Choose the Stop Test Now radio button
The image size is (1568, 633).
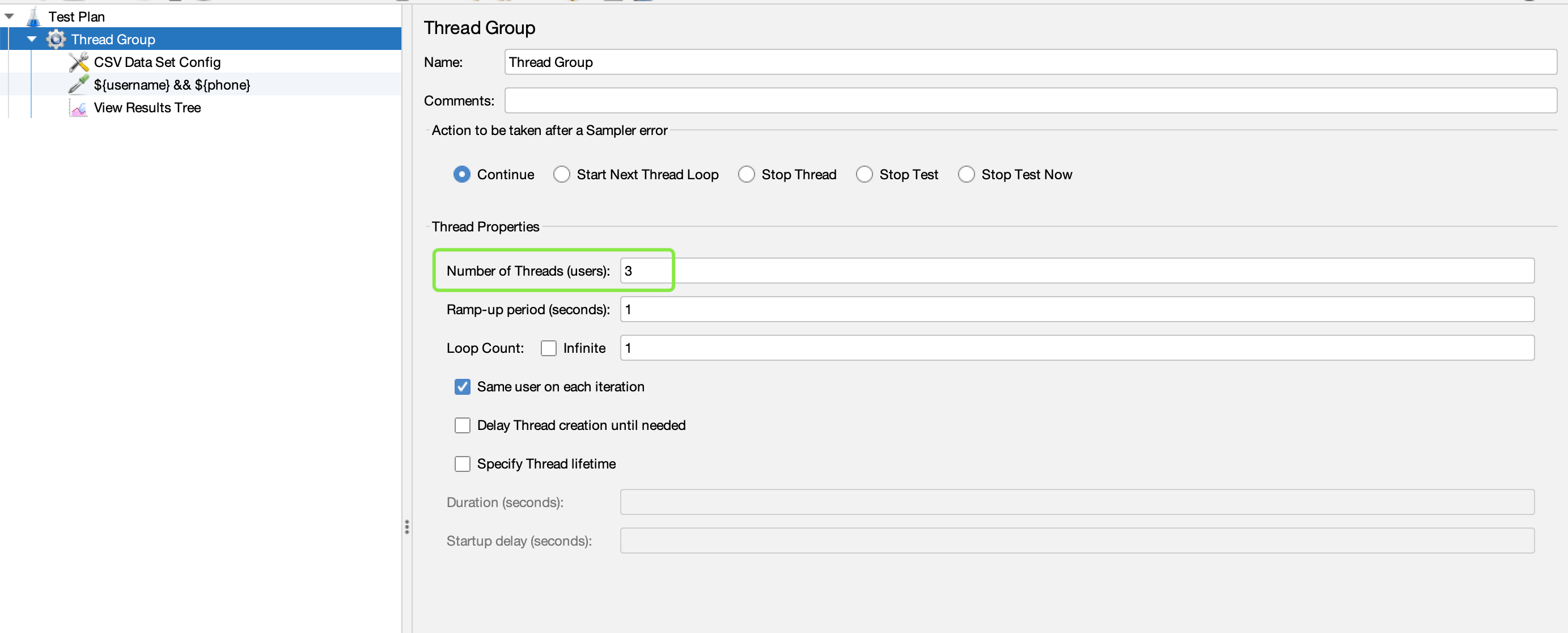[965, 175]
